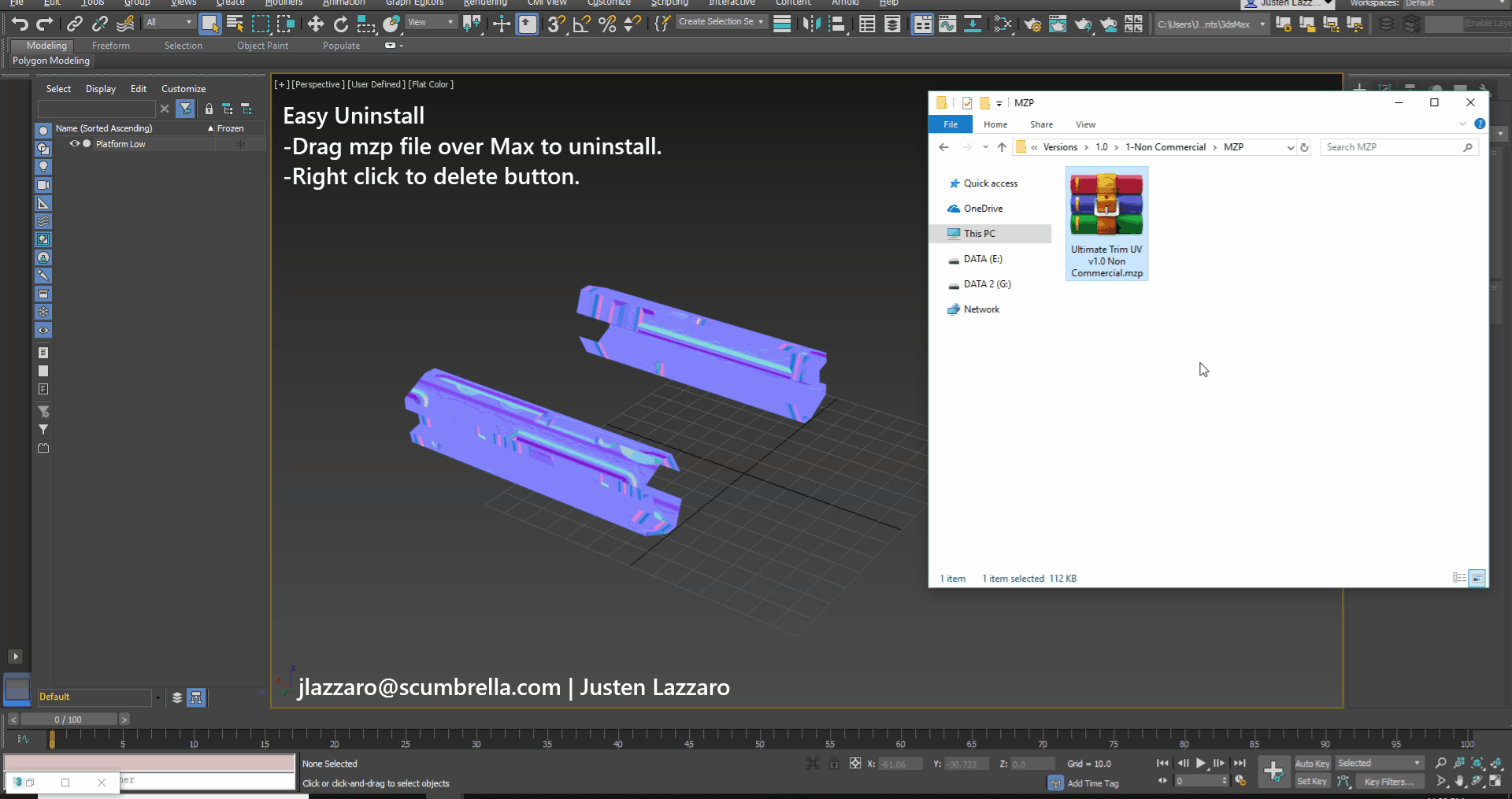Pick the Rectangular Selection Region tool
This screenshot has width=1512, height=799.
pos(260,24)
